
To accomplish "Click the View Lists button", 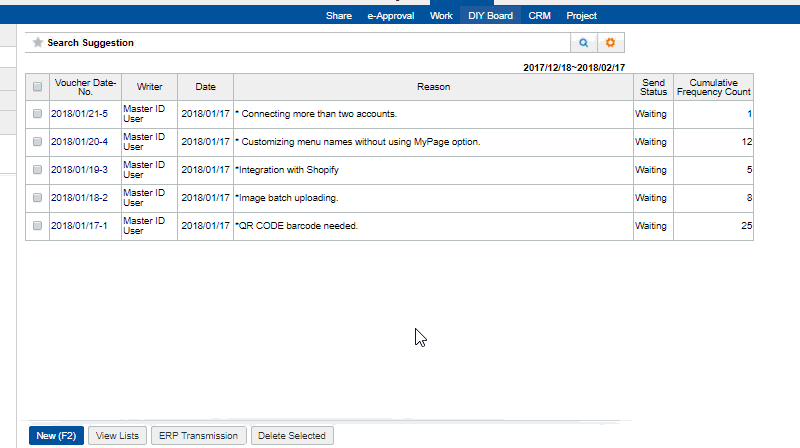I will pyautogui.click(x=117, y=436).
